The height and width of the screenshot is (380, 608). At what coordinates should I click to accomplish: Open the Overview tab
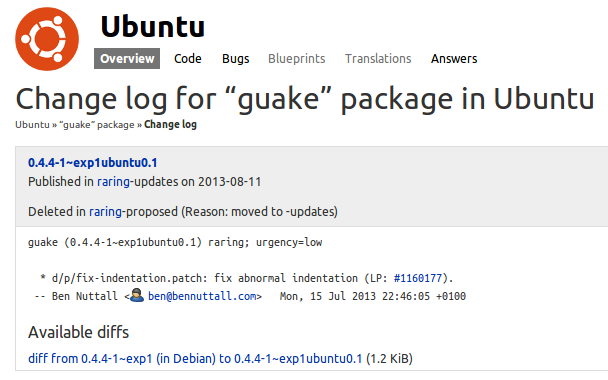pos(127,59)
